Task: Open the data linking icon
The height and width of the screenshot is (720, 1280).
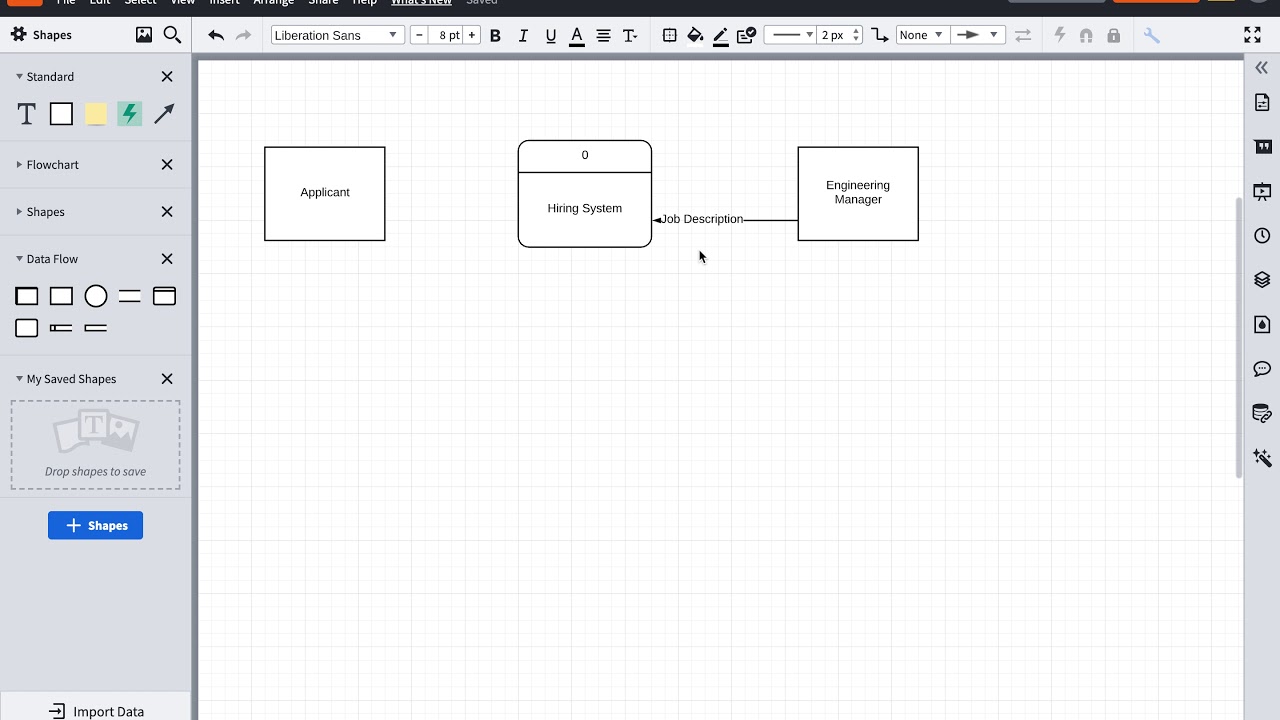Action: point(1262,413)
